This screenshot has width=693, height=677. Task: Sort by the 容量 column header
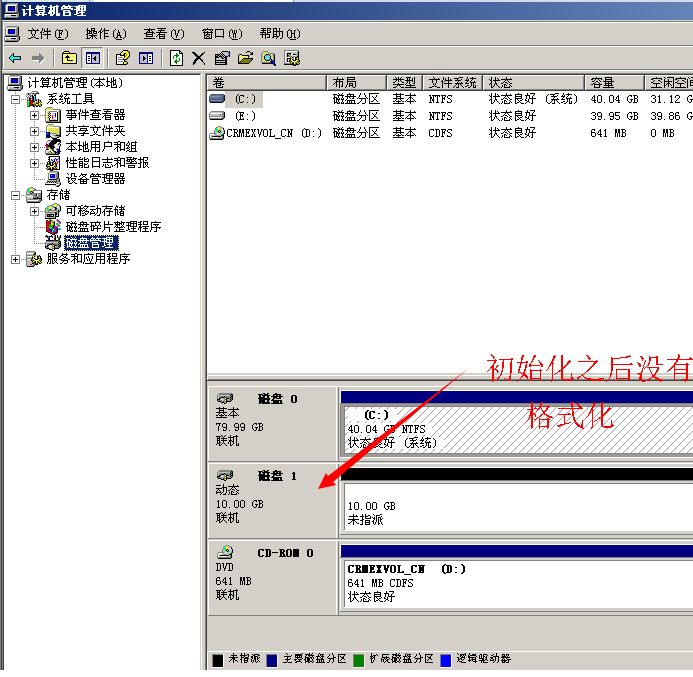coord(614,83)
